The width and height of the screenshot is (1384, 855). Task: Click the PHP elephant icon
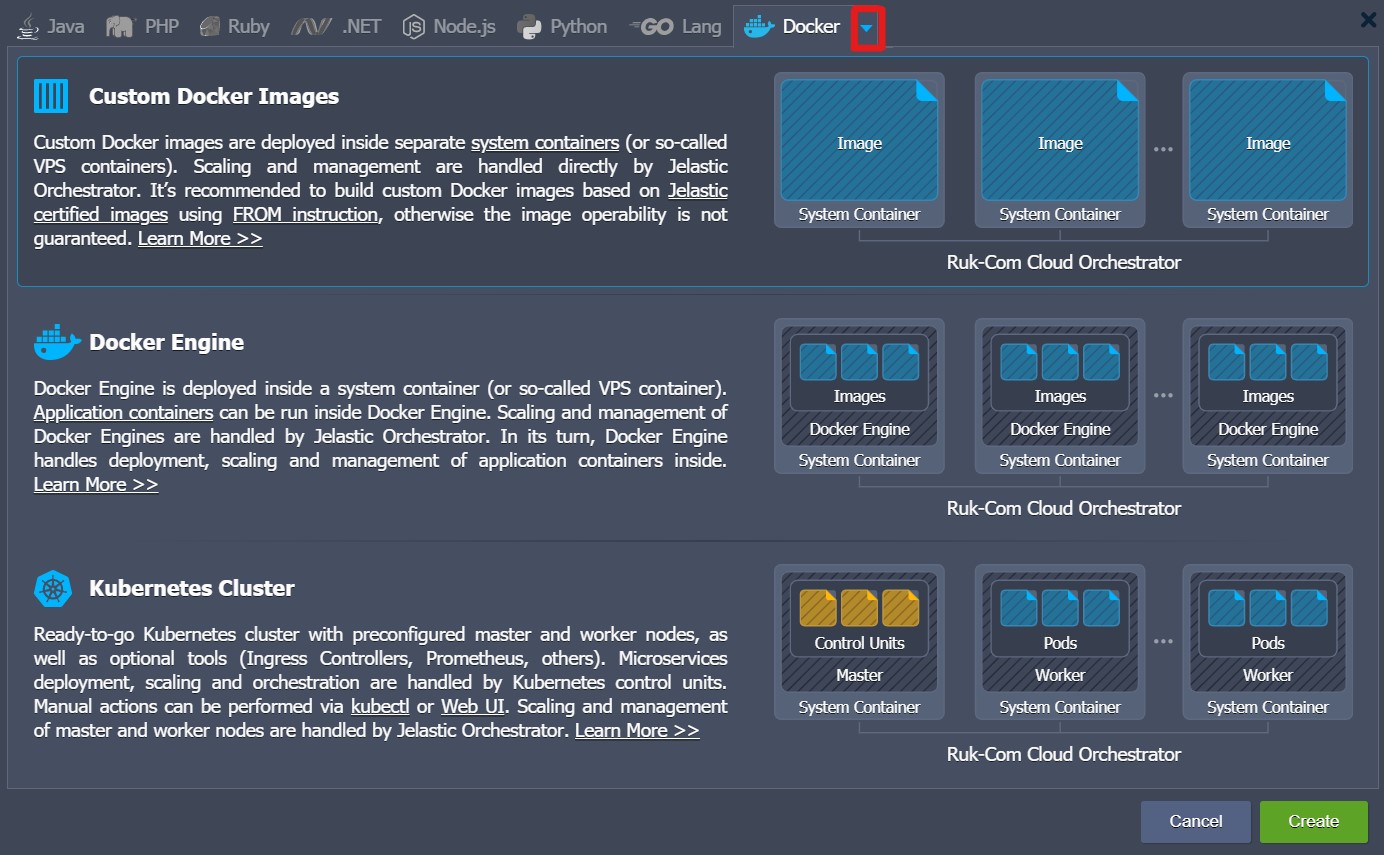(120, 27)
